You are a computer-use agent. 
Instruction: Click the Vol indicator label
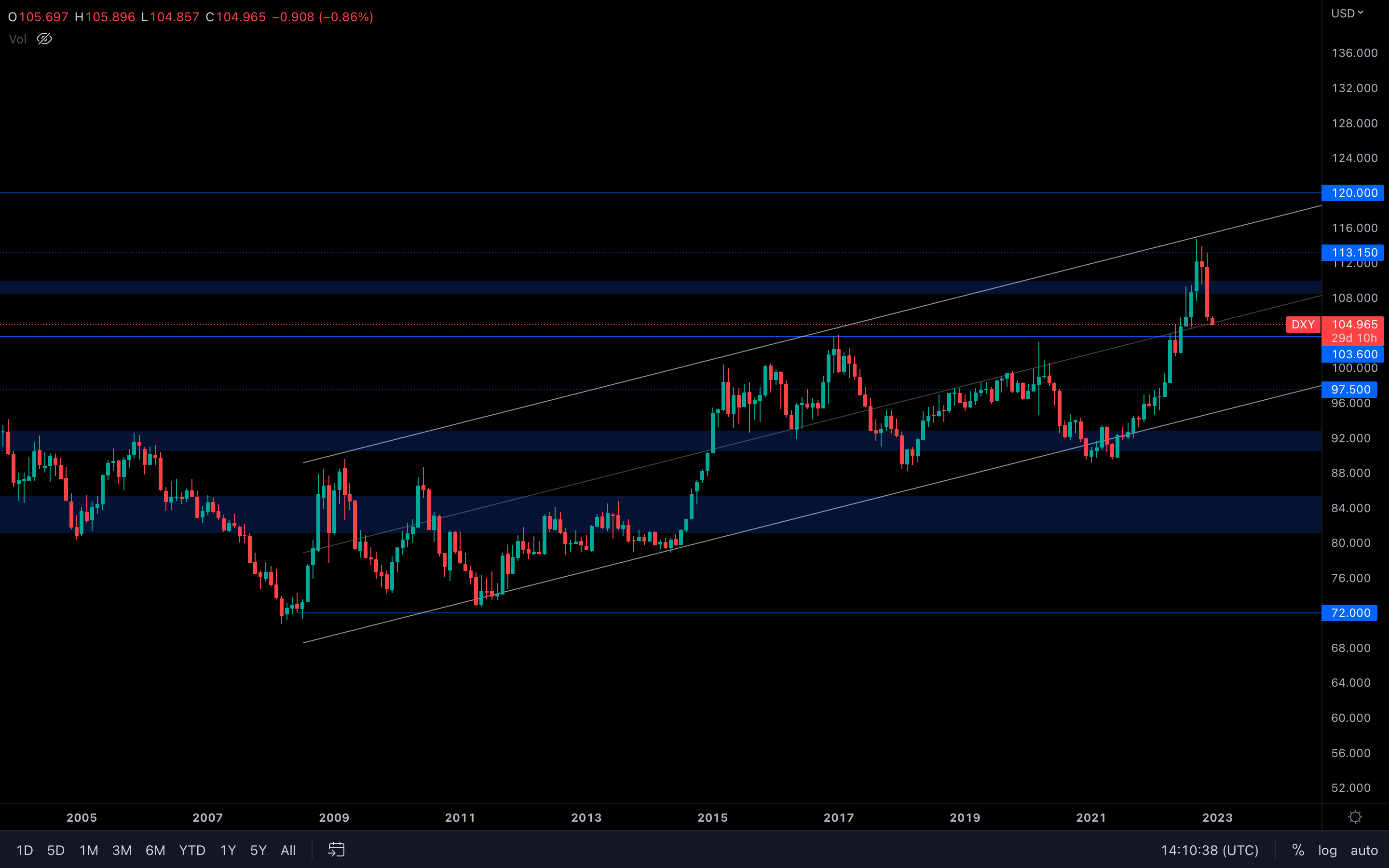point(18,39)
